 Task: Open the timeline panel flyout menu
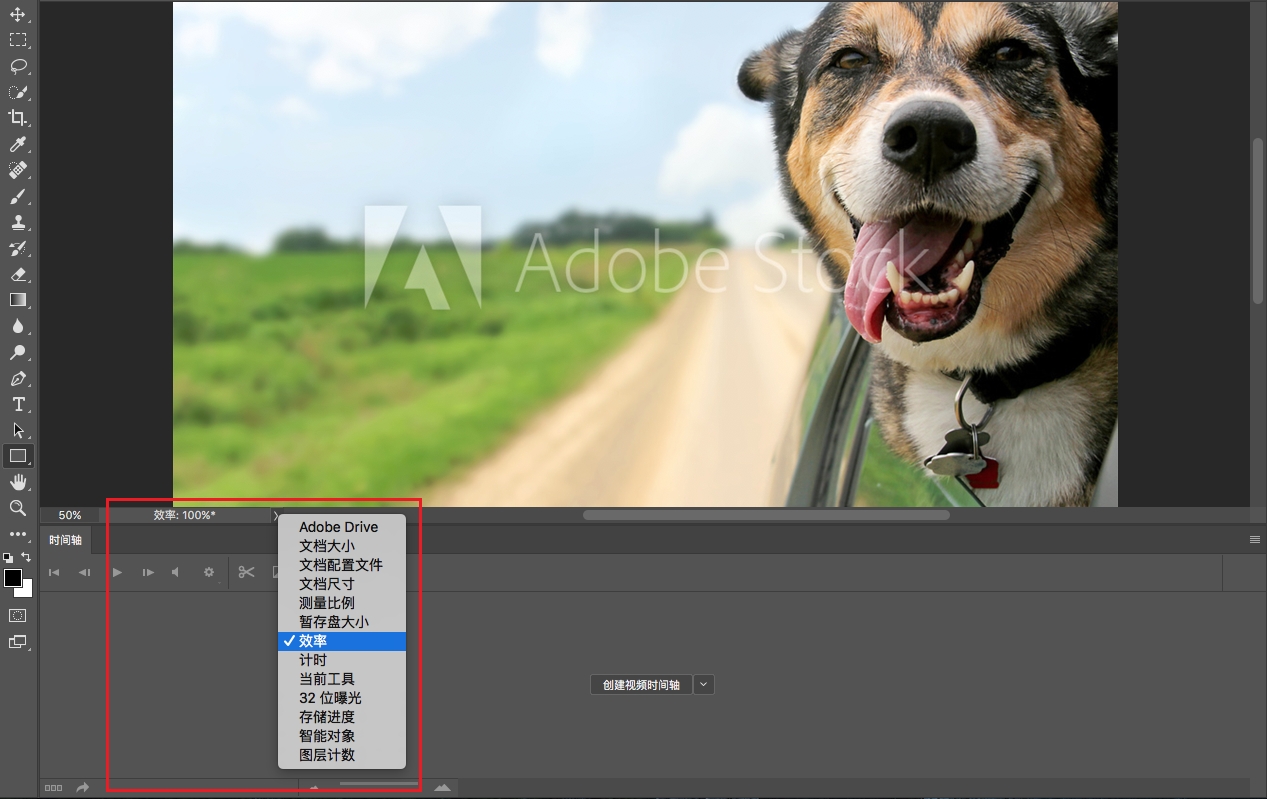pyautogui.click(x=1255, y=540)
